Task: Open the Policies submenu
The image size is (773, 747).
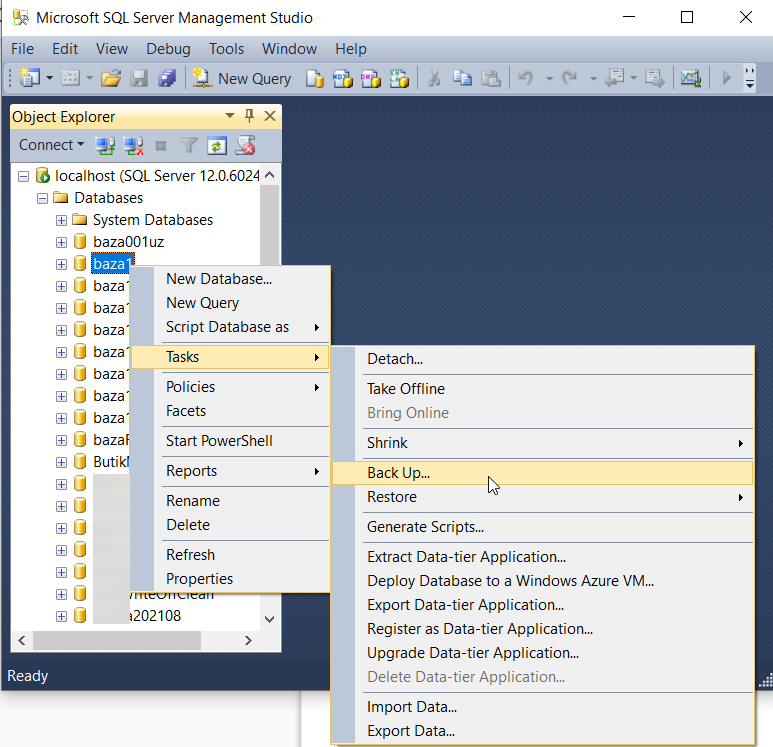Action: [x=230, y=387]
